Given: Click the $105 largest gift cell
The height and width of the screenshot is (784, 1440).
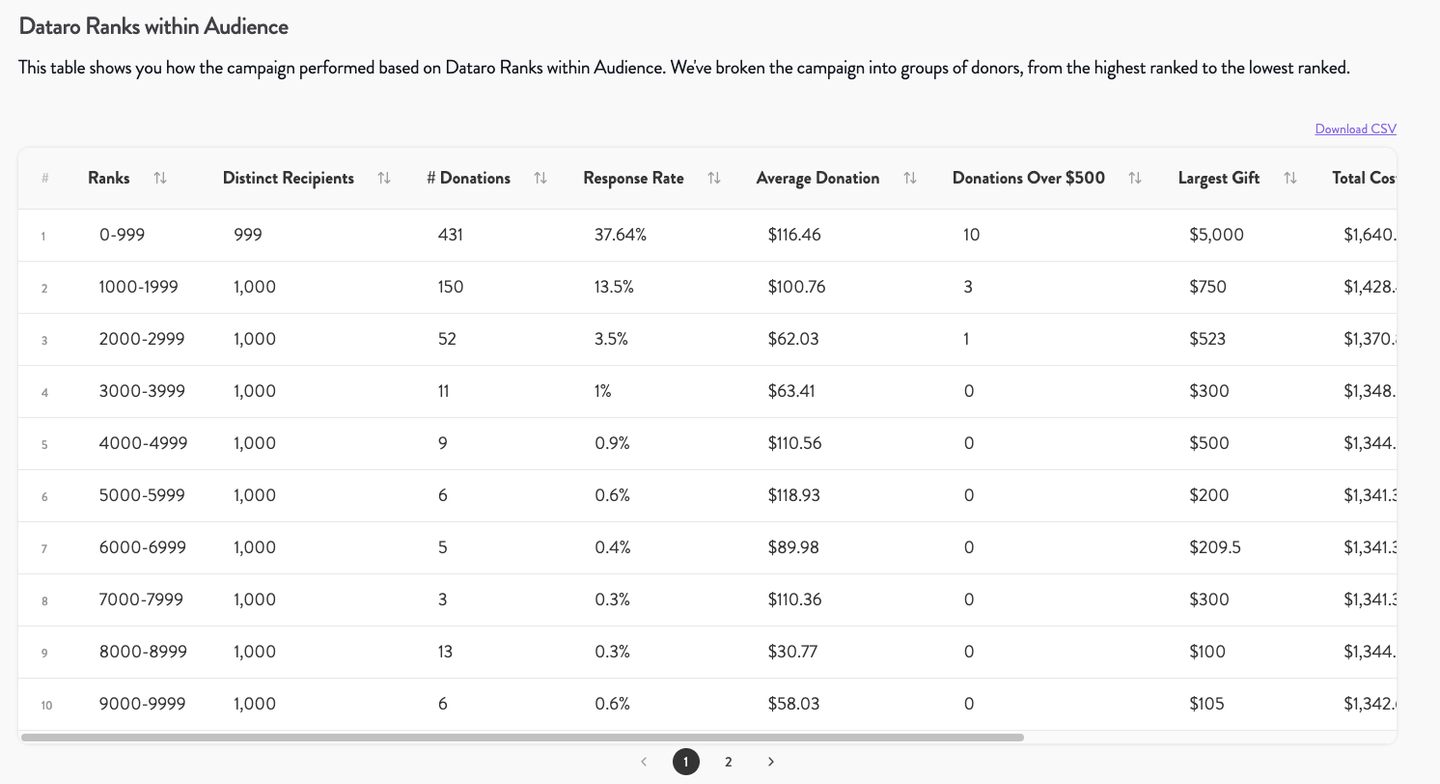Looking at the screenshot, I should (x=1207, y=703).
